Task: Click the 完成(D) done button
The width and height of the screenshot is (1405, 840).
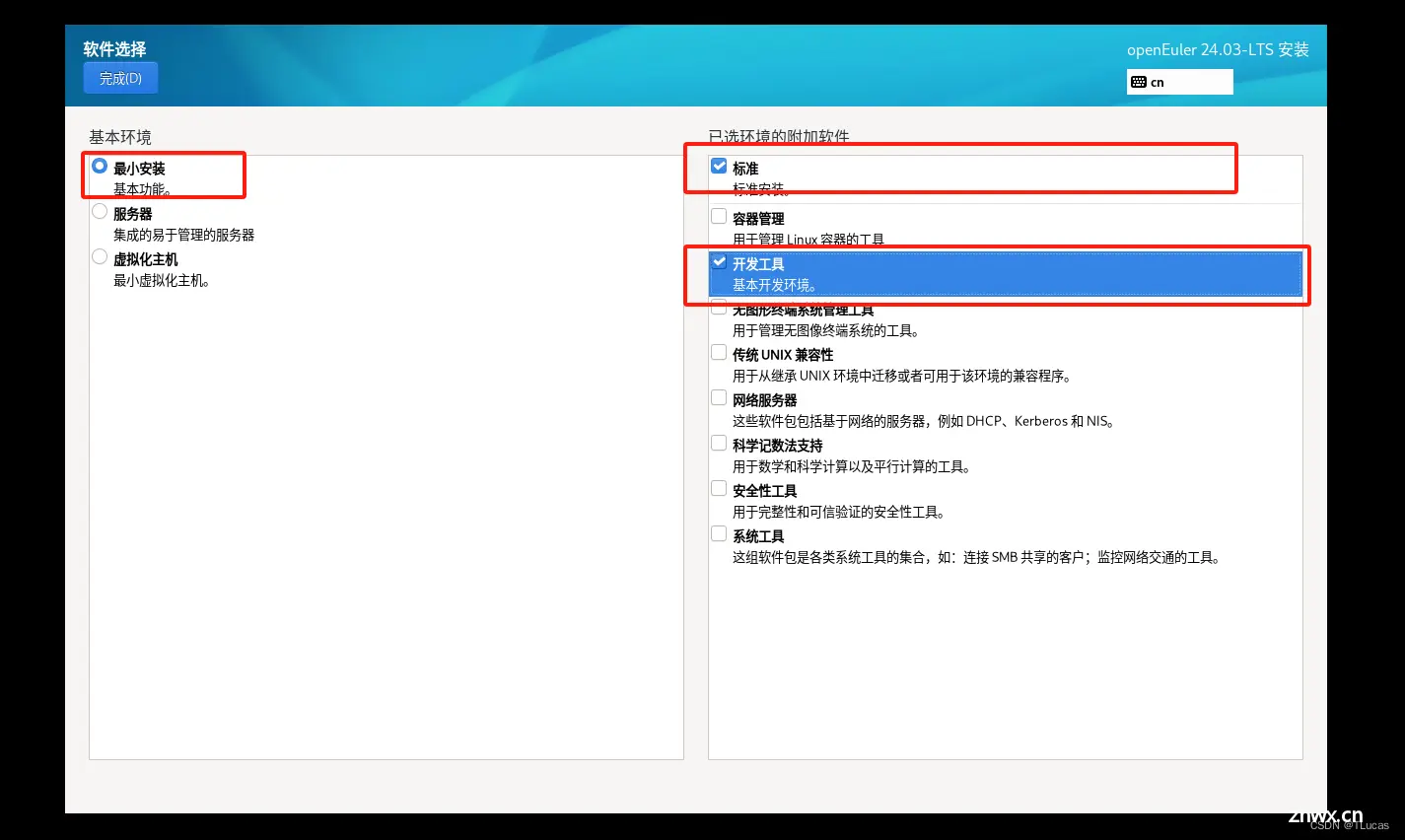Action: click(x=120, y=78)
